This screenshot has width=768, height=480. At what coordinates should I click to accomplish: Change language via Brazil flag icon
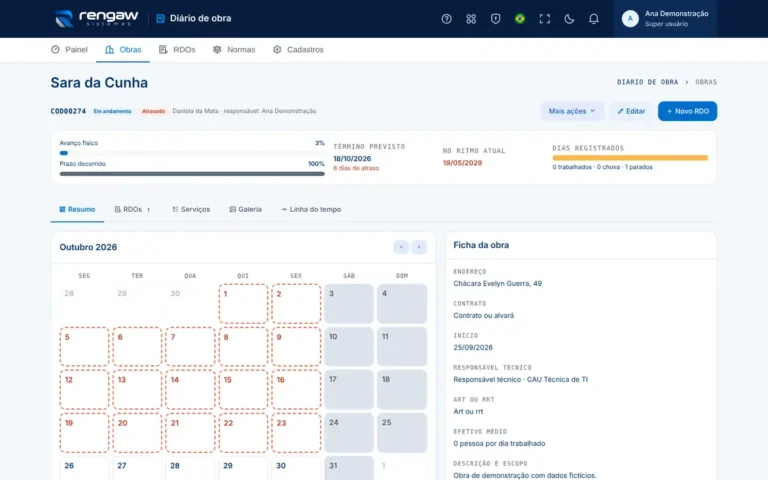pos(520,19)
